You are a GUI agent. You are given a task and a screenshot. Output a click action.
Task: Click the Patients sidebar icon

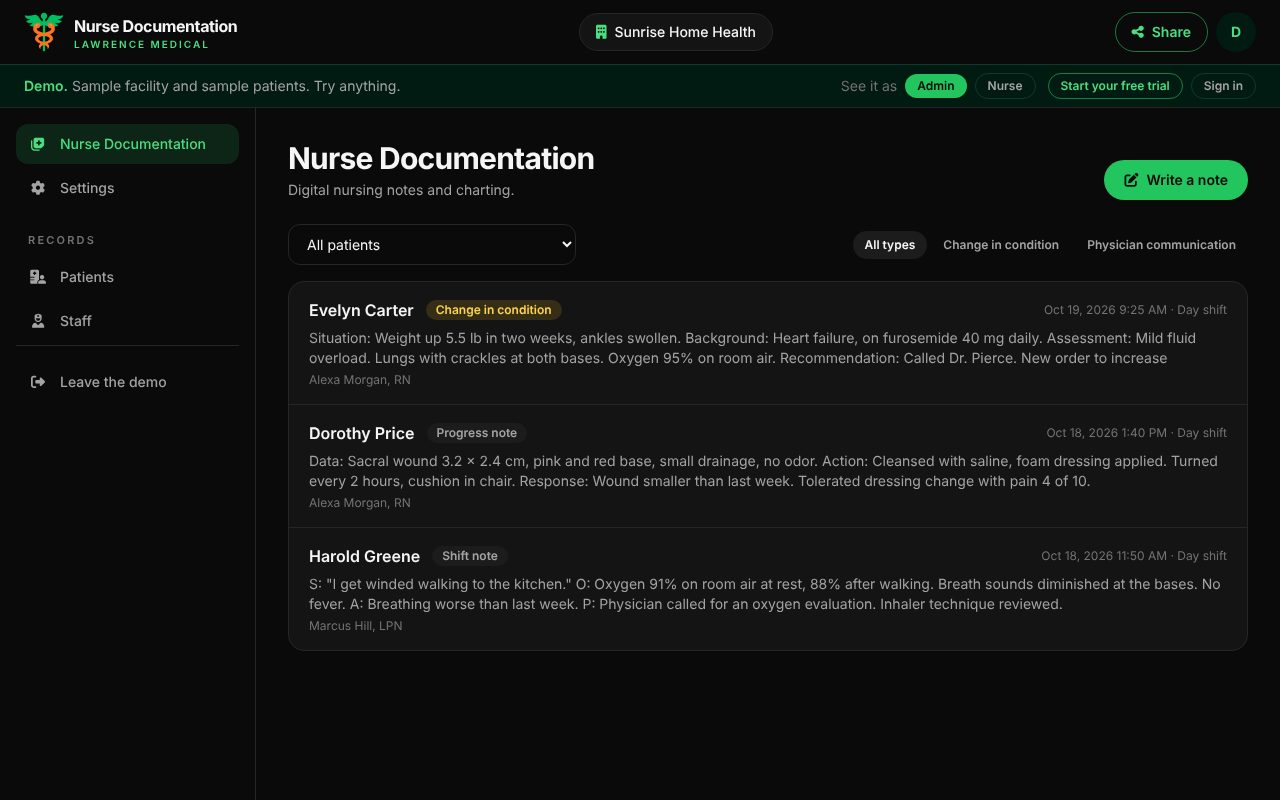tap(38, 277)
